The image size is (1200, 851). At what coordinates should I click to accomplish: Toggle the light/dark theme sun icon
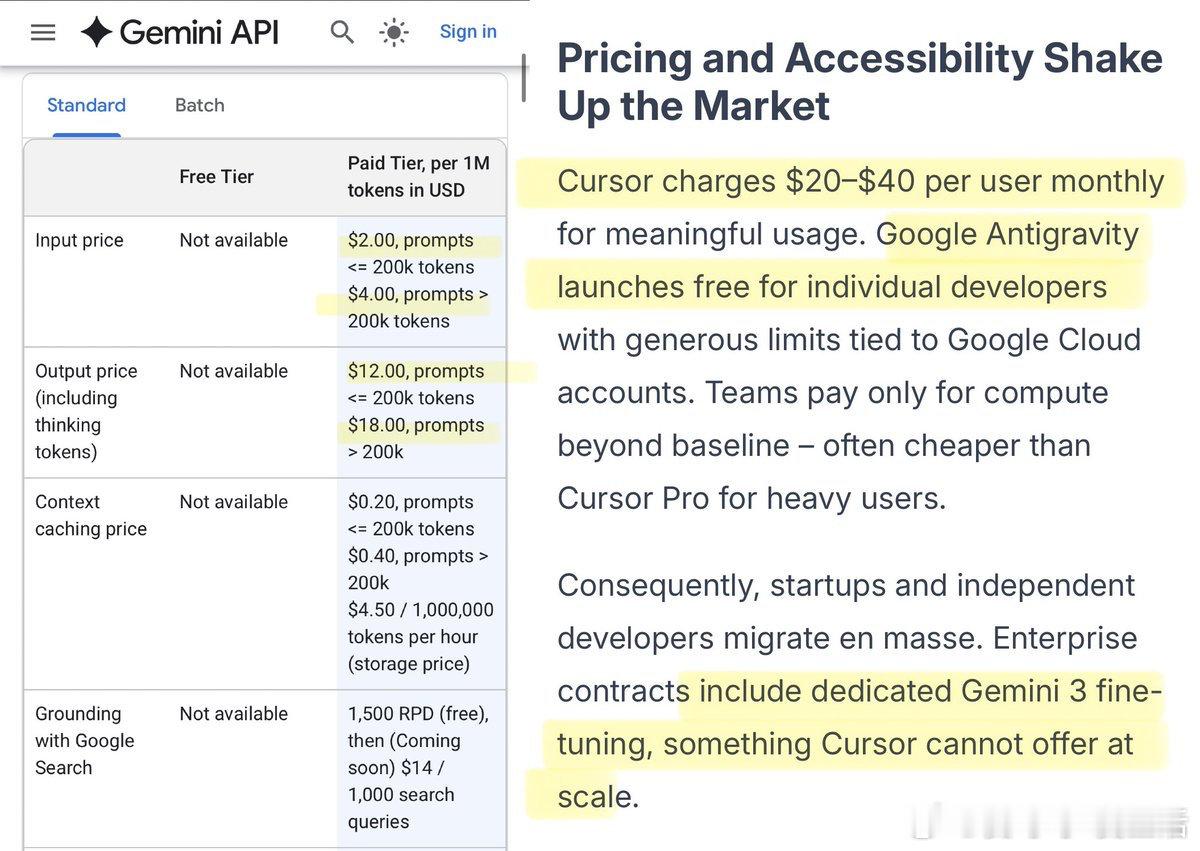[x=394, y=32]
